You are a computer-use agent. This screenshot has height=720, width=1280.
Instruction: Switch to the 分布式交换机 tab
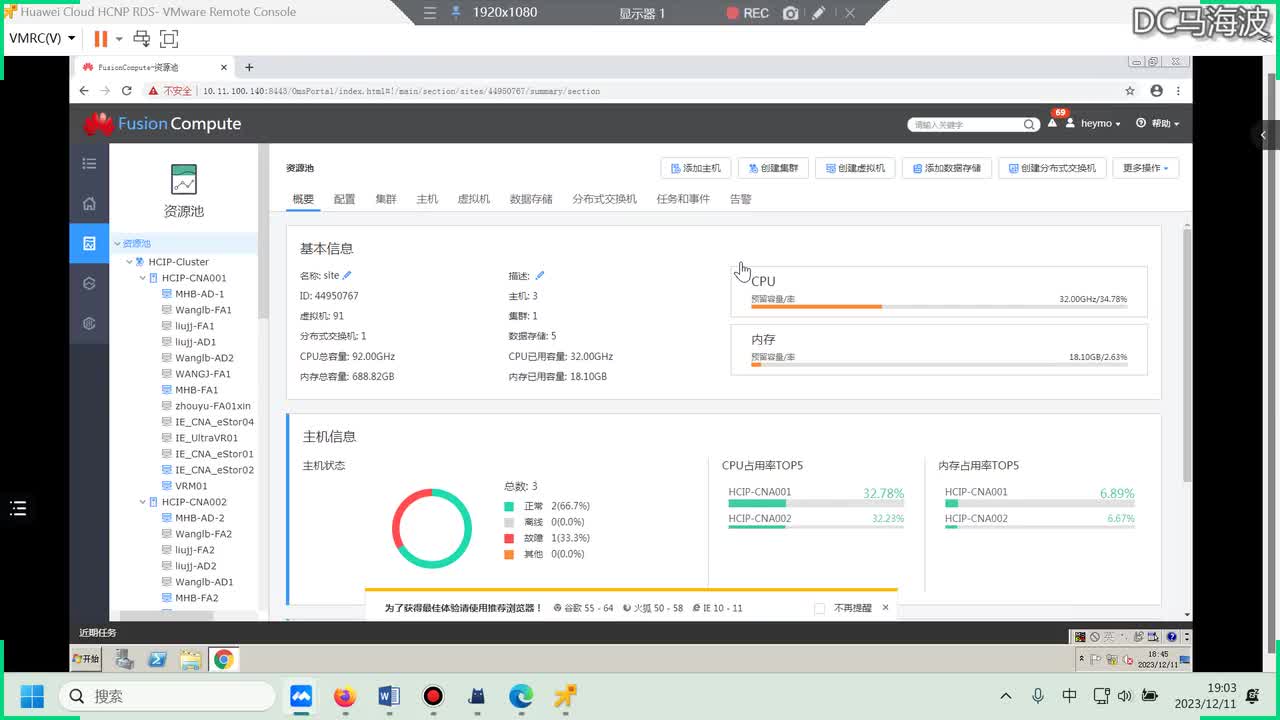[x=604, y=199]
